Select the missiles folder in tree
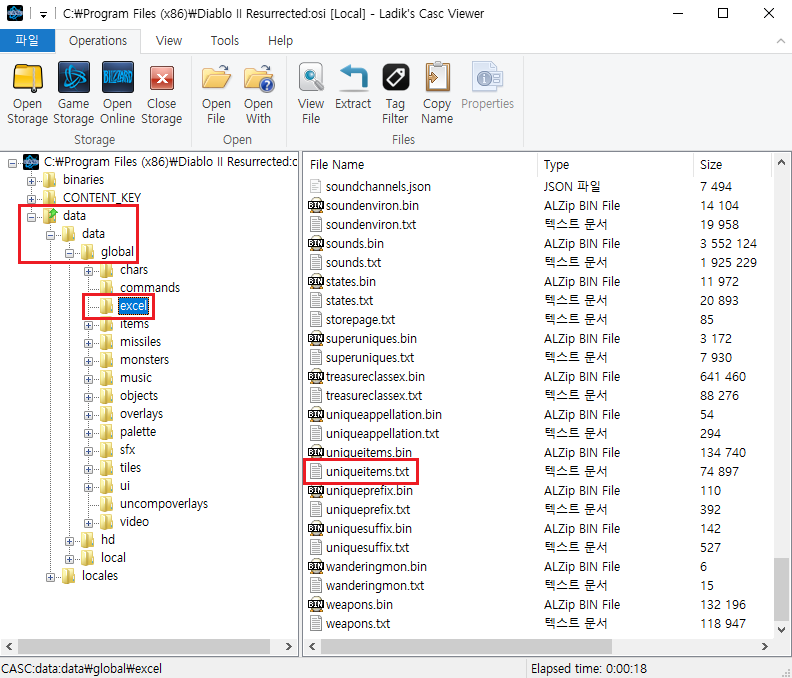Viewport: 792px width, 678px height. click(x=140, y=342)
